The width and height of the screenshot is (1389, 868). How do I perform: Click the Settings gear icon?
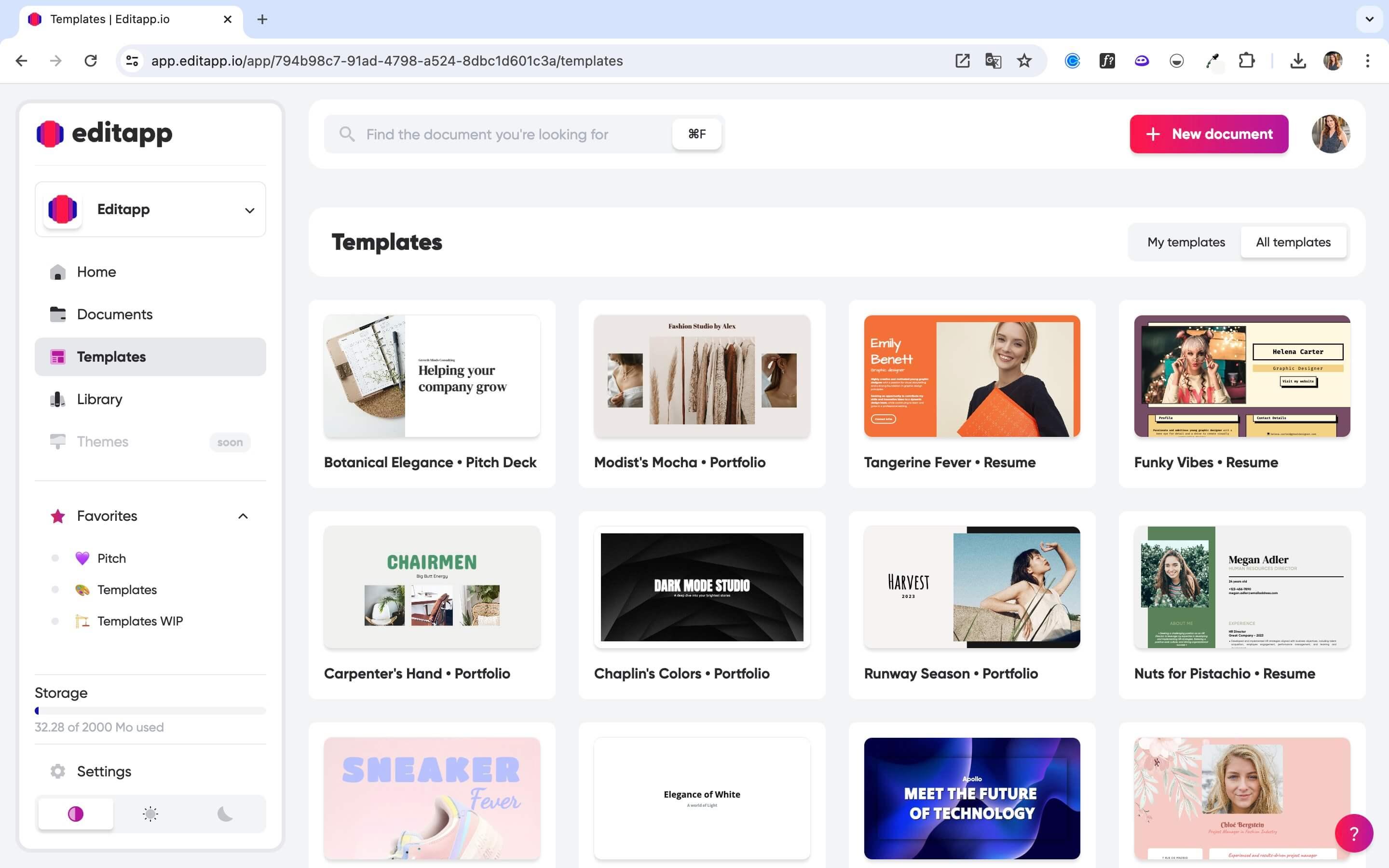click(x=57, y=770)
